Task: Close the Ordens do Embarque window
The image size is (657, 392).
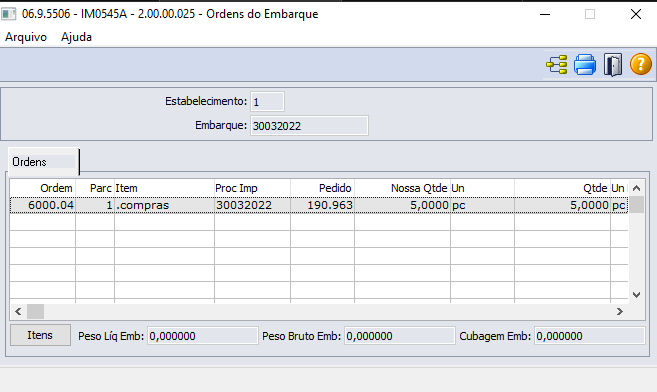Action: coord(636,14)
